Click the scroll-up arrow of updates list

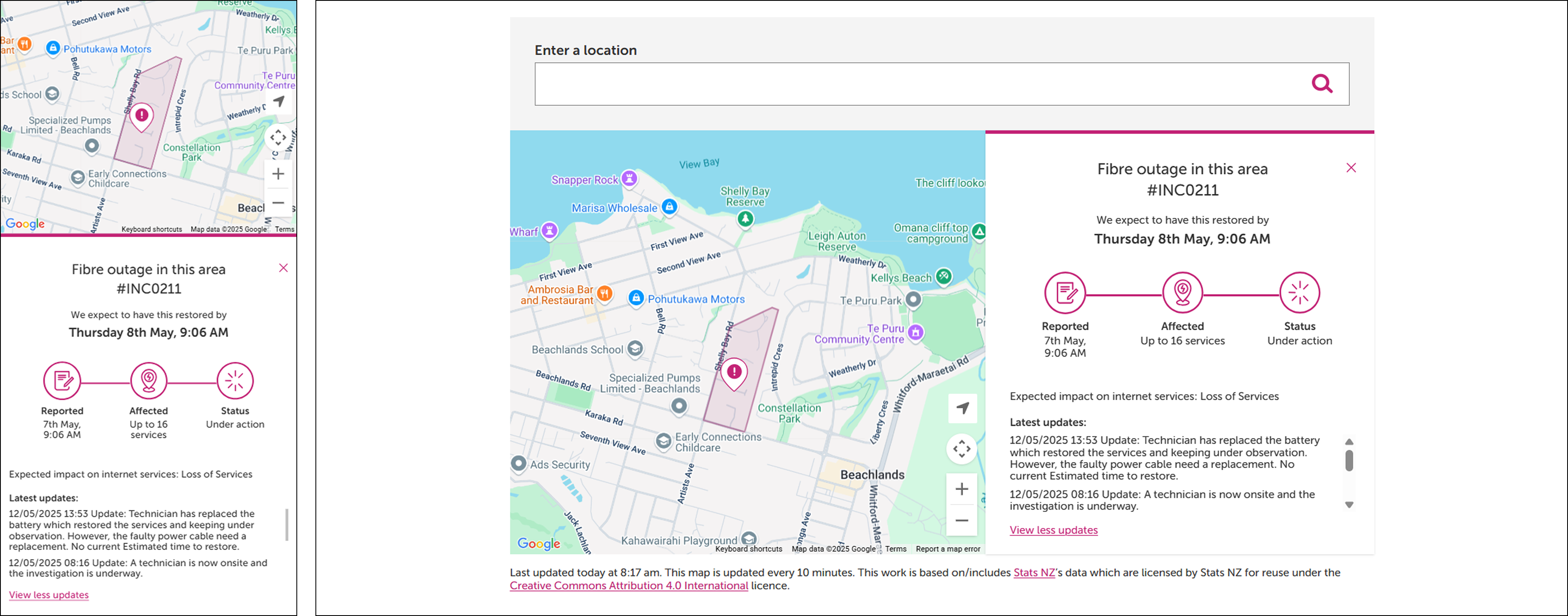(x=1349, y=442)
